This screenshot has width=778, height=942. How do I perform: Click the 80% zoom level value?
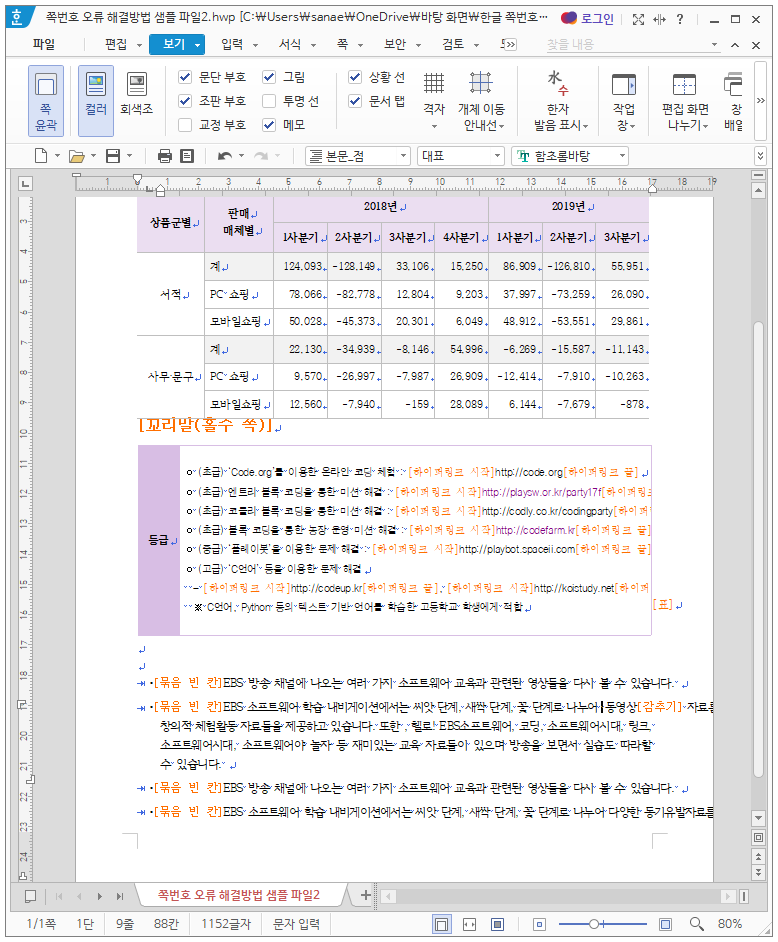(x=729, y=924)
